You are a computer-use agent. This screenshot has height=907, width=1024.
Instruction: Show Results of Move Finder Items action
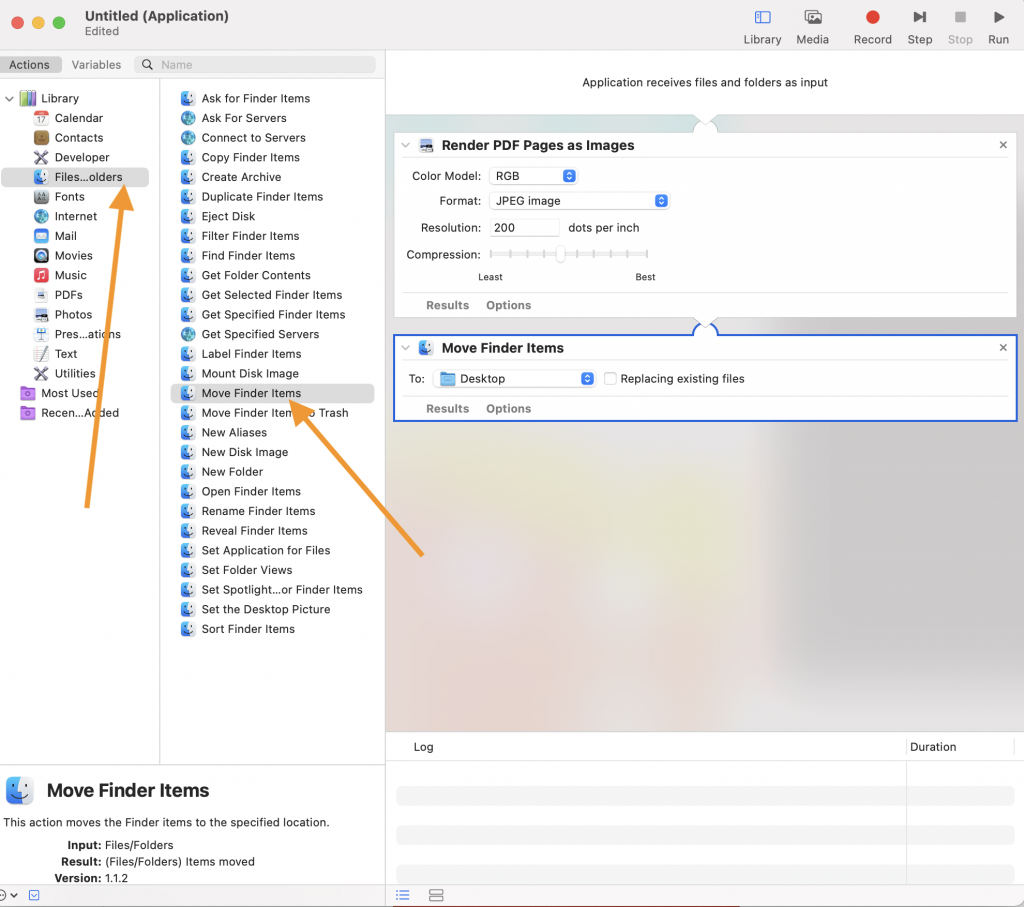447,409
